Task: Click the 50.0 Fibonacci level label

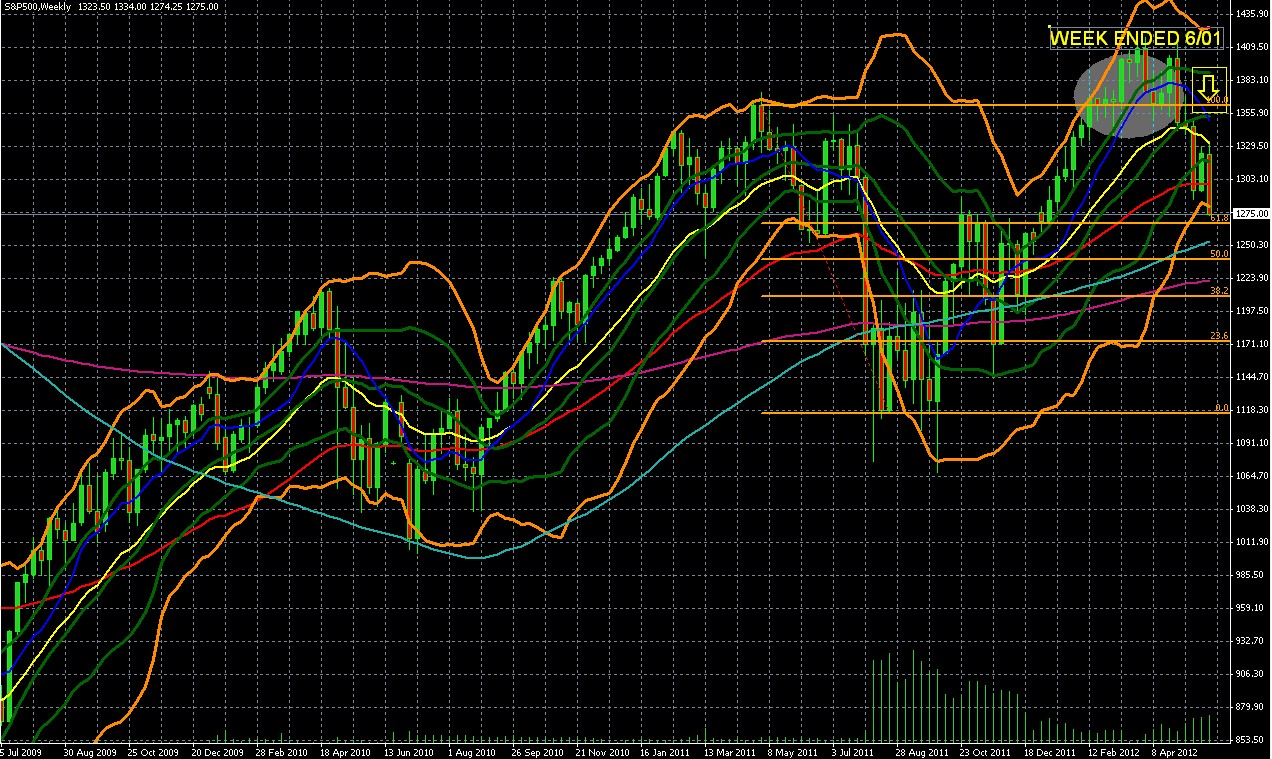Action: point(1218,254)
